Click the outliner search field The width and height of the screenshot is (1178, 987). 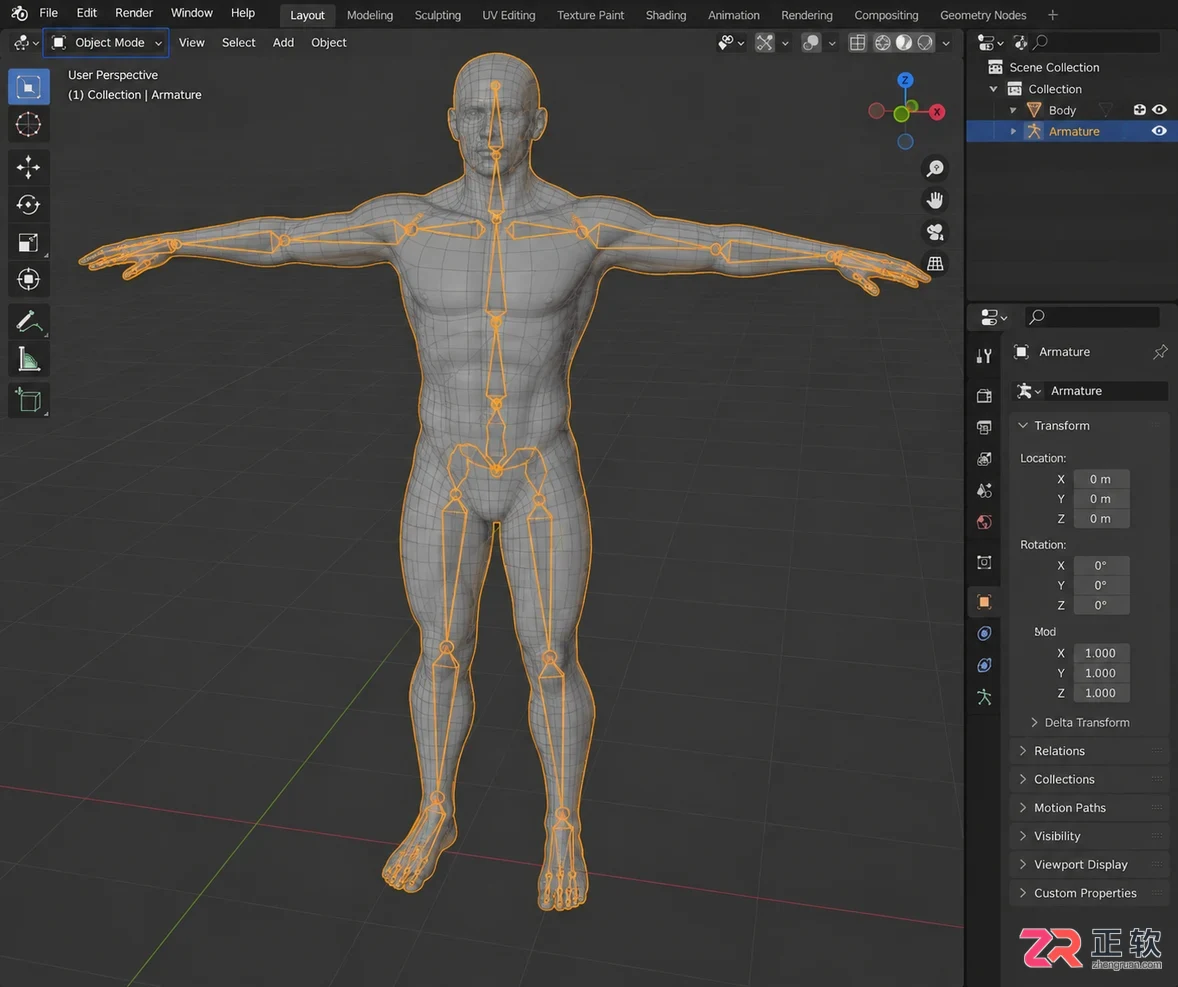(1096, 42)
